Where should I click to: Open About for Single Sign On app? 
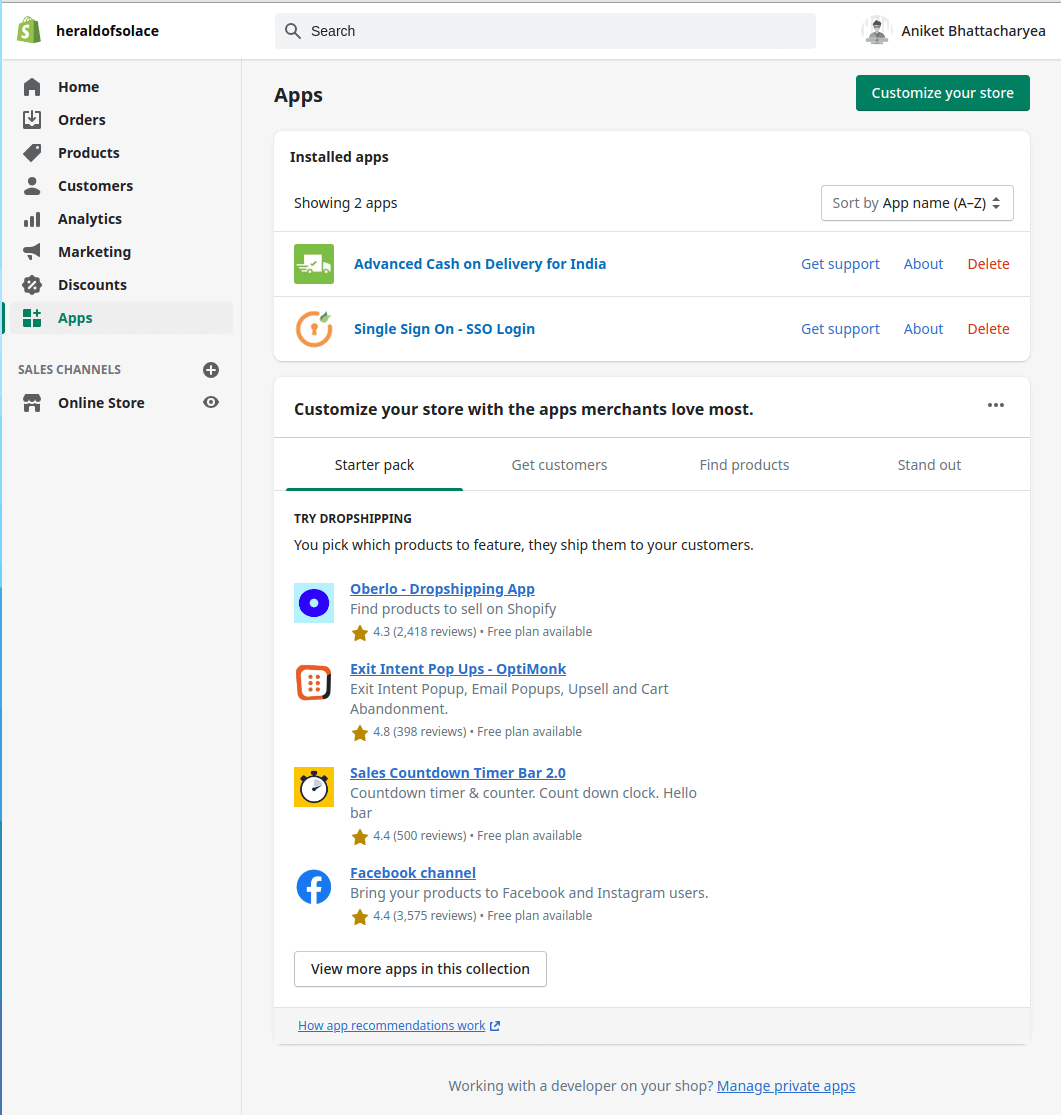point(923,329)
